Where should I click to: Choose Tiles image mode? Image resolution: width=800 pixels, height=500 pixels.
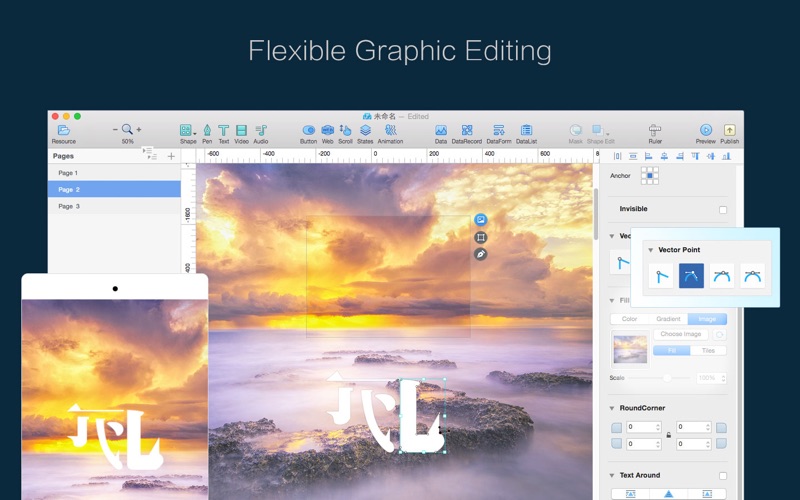[x=708, y=351]
